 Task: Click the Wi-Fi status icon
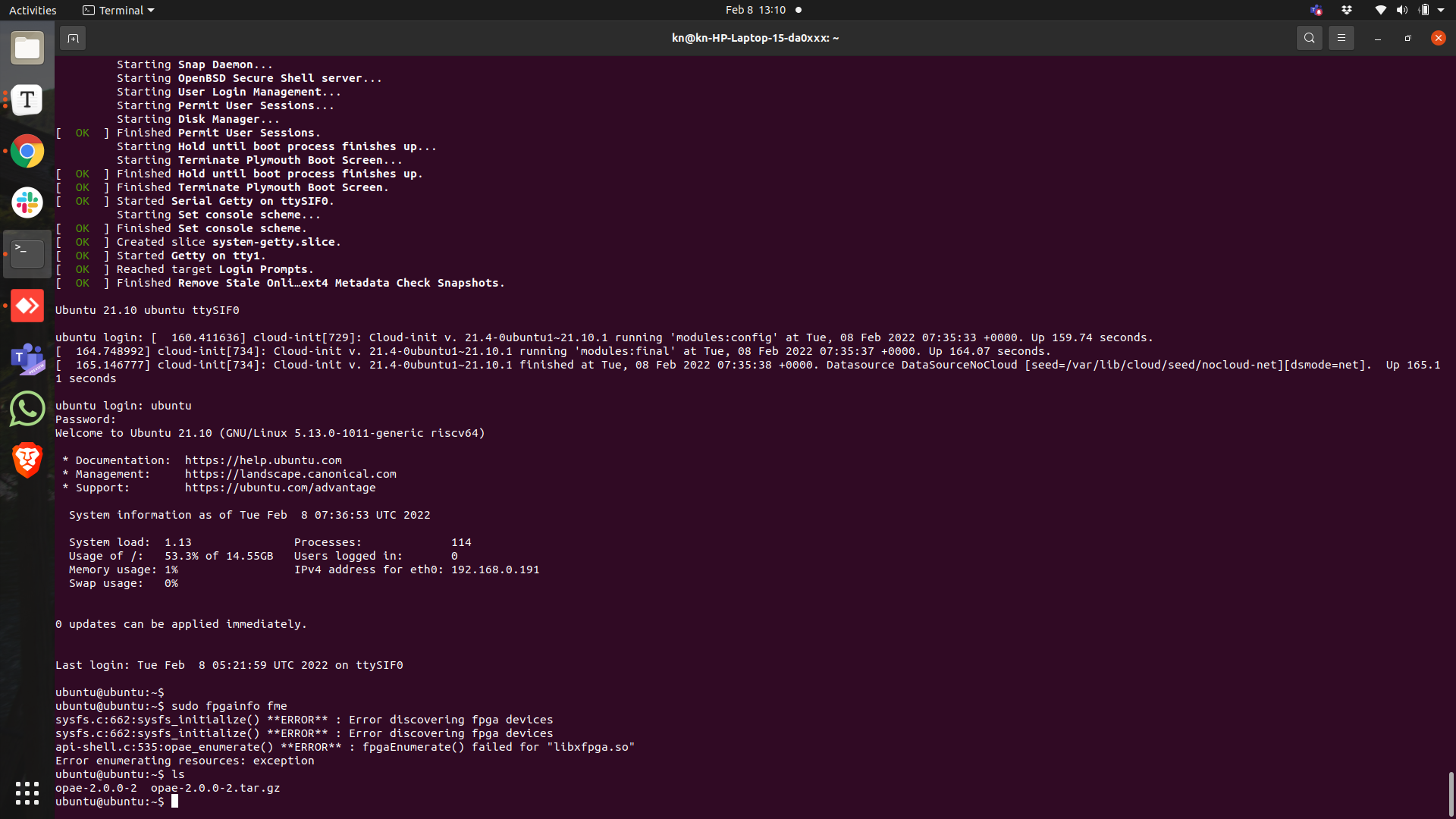point(1381,10)
